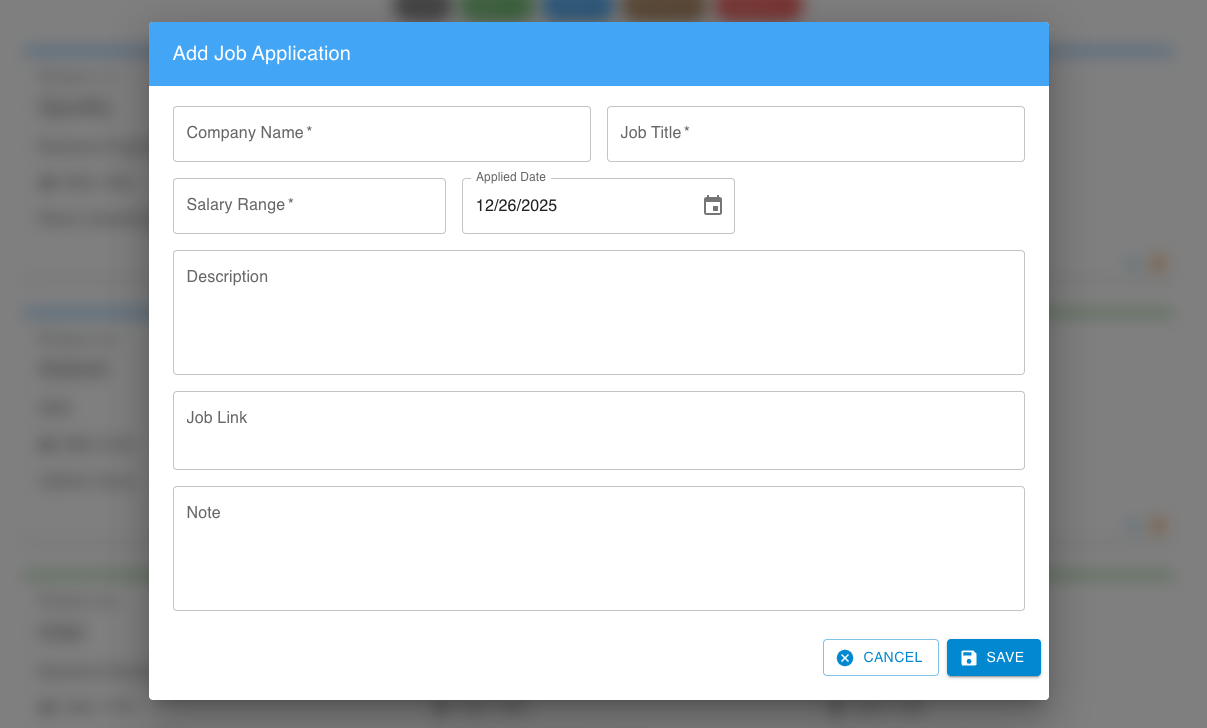
Task: Click the Add Job Application dialog title
Action: [261, 54]
